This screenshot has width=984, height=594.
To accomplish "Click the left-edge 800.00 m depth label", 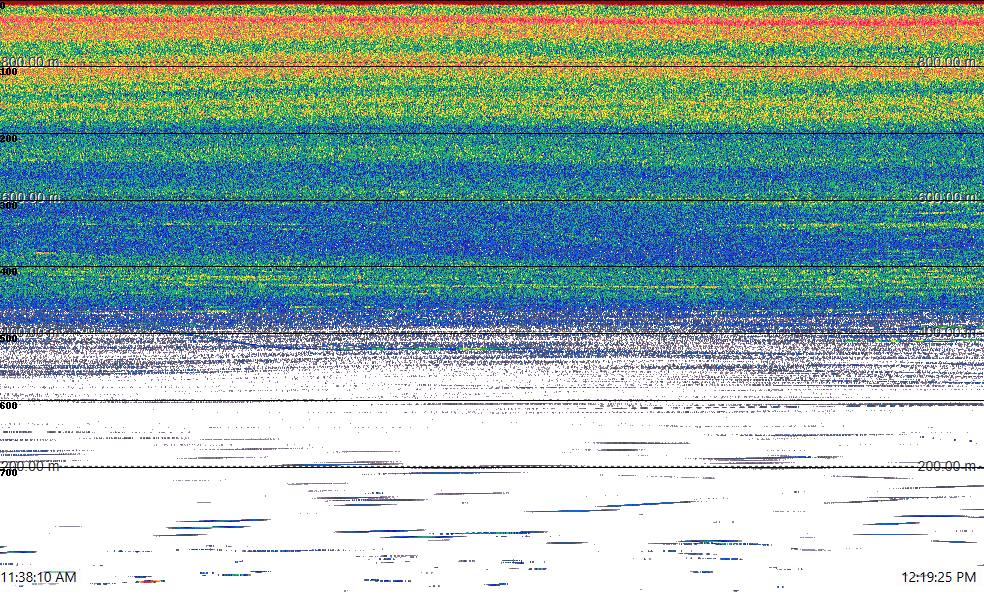I will coord(30,61).
